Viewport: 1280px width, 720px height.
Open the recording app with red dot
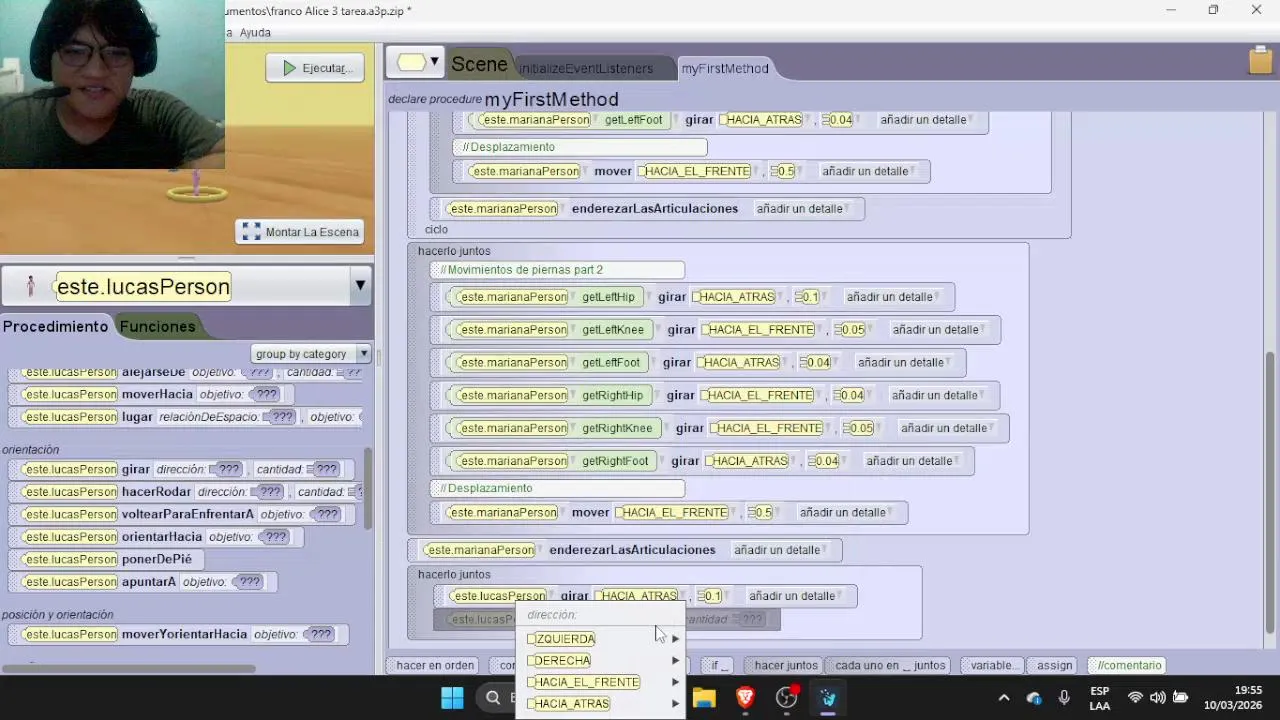(787, 698)
